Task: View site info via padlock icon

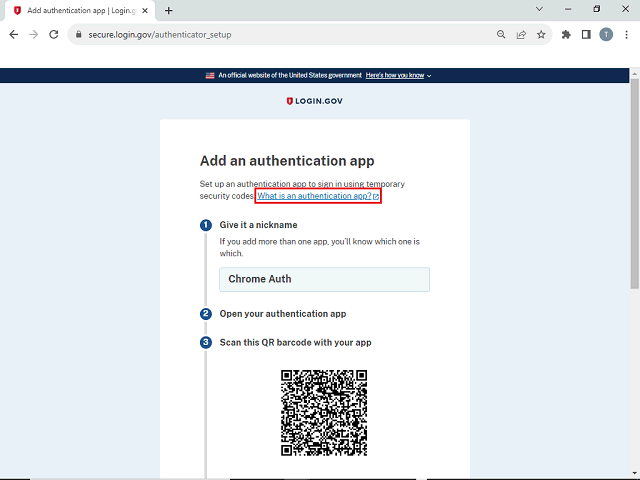Action: (x=77, y=34)
